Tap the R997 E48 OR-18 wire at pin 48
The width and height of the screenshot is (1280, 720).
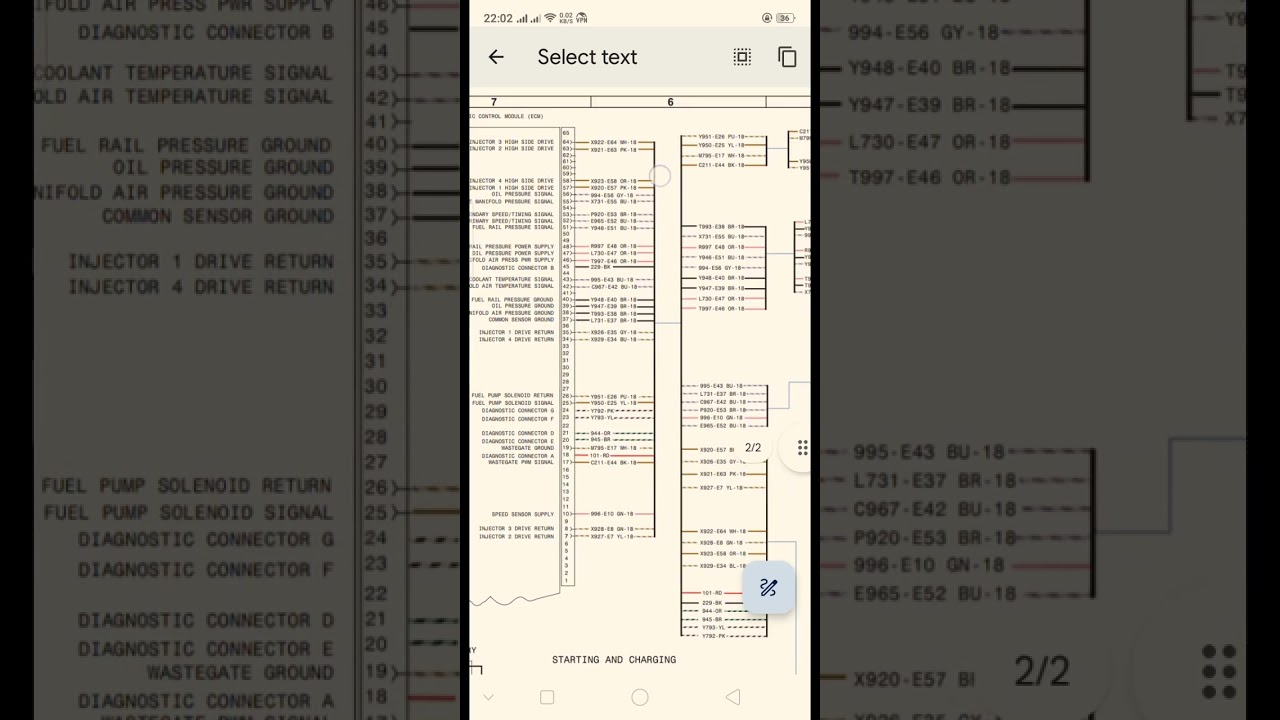[x=613, y=247]
